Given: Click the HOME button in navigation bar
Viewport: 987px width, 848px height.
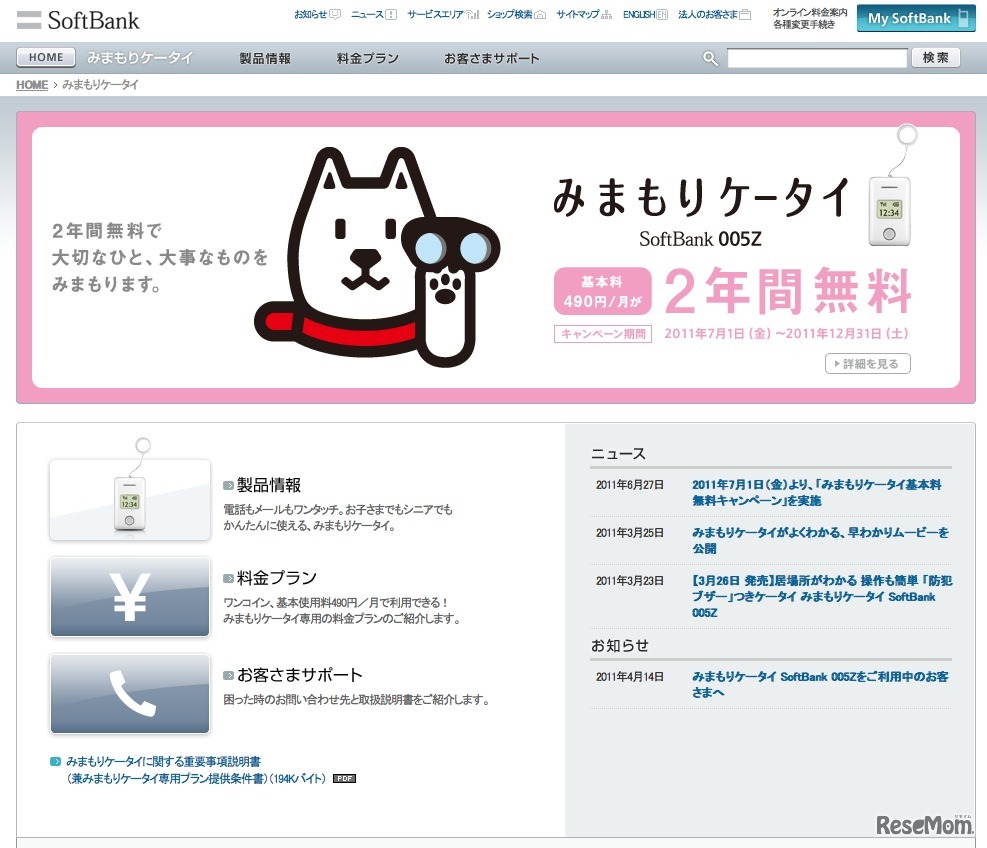Looking at the screenshot, I should click(46, 57).
